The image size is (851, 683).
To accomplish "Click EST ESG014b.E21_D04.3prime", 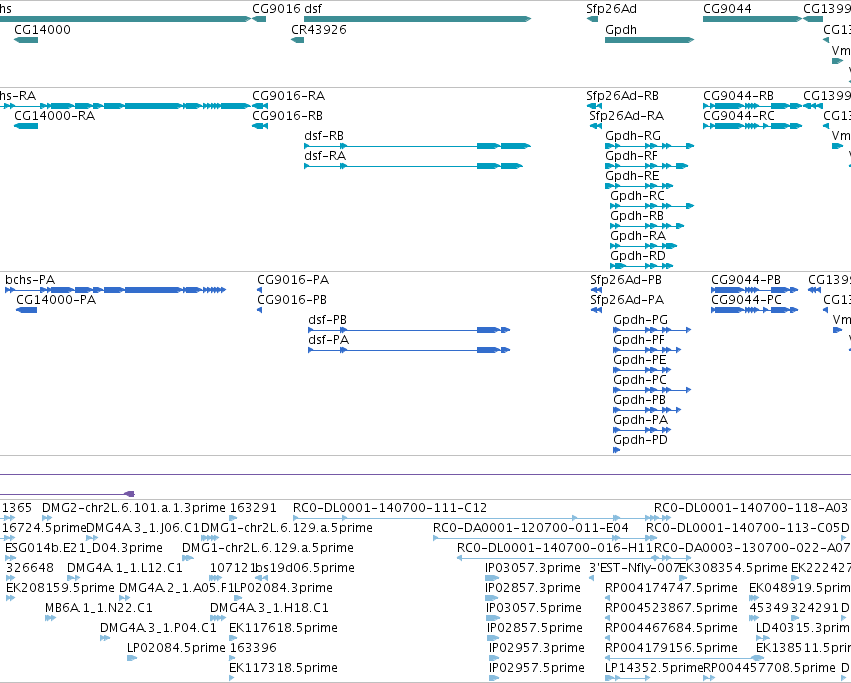I will point(84,548).
